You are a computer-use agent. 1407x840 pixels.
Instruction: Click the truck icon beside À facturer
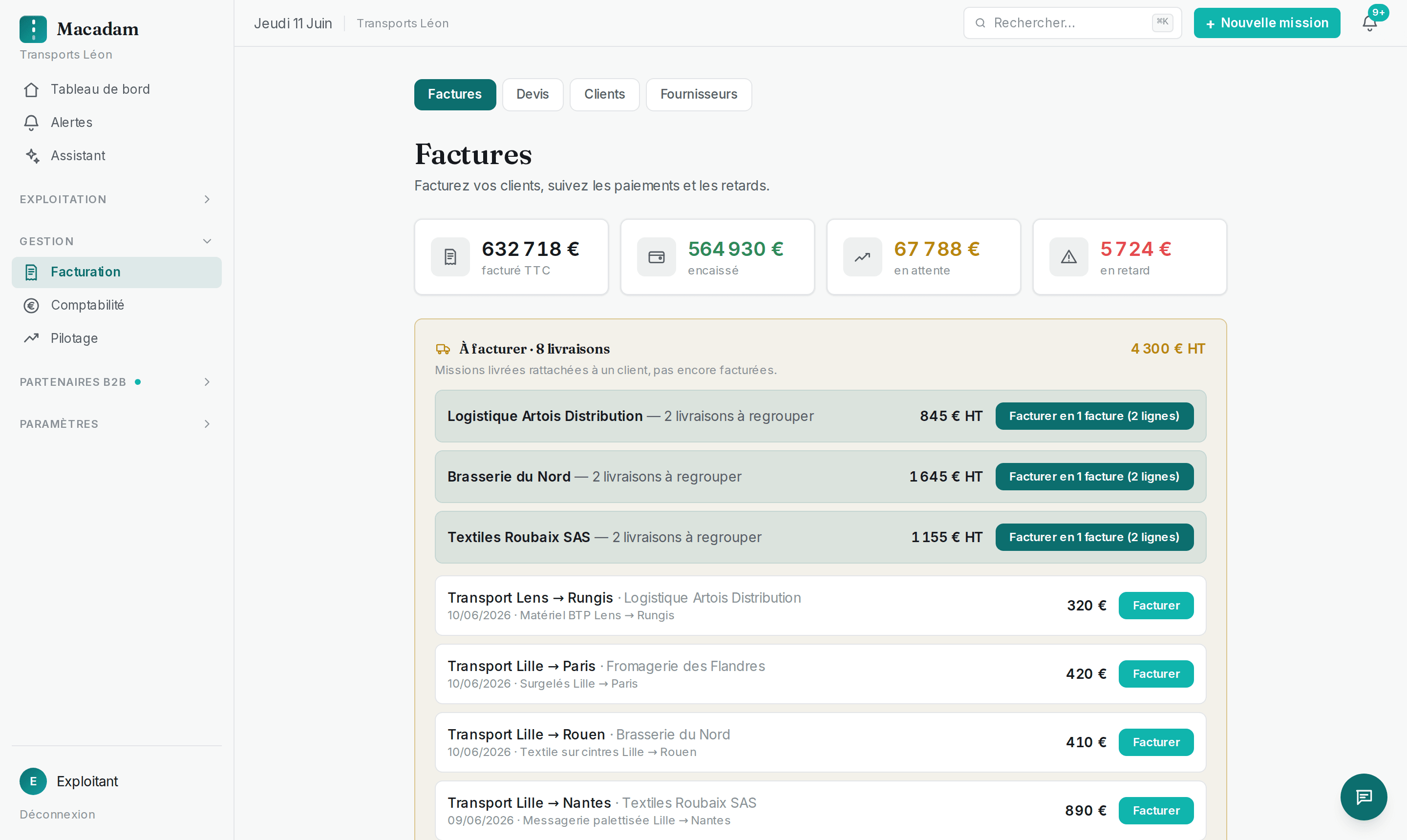443,349
